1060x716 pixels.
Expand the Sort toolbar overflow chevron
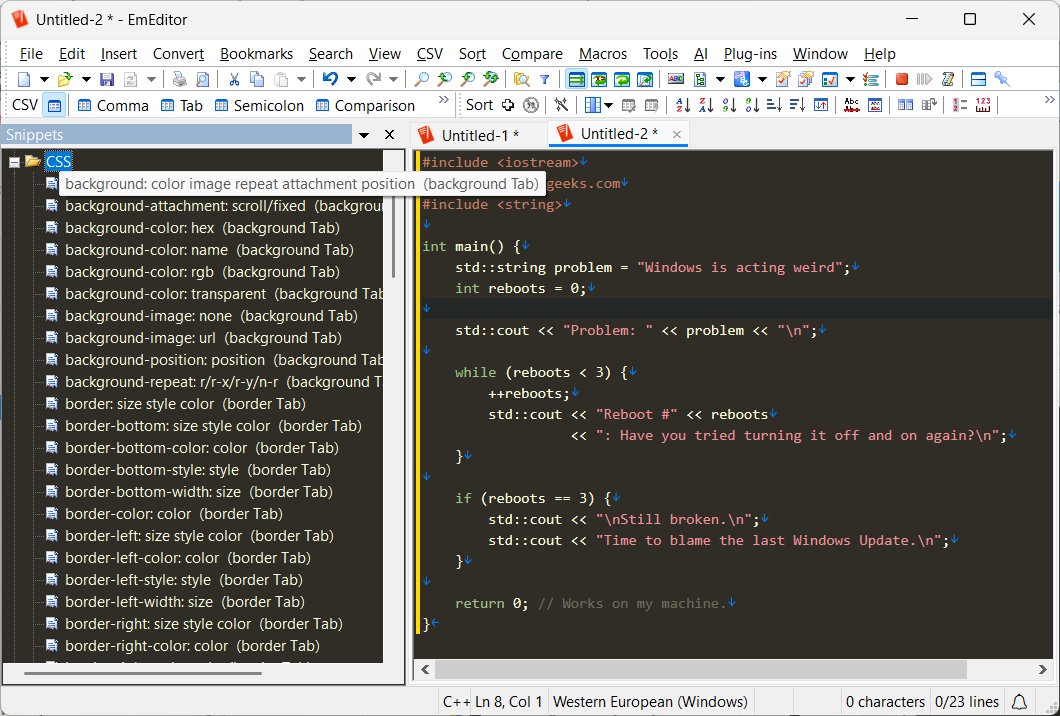click(1049, 100)
